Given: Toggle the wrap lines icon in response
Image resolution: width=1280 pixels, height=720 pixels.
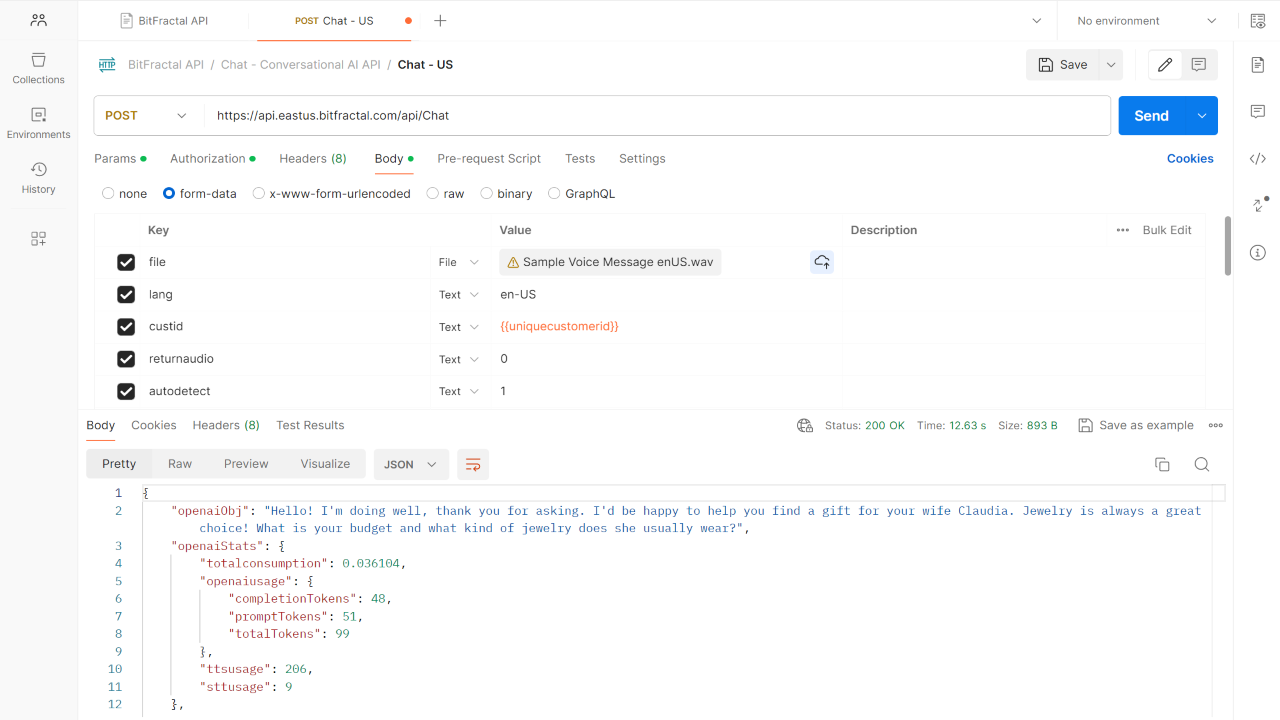Looking at the screenshot, I should click(x=473, y=464).
